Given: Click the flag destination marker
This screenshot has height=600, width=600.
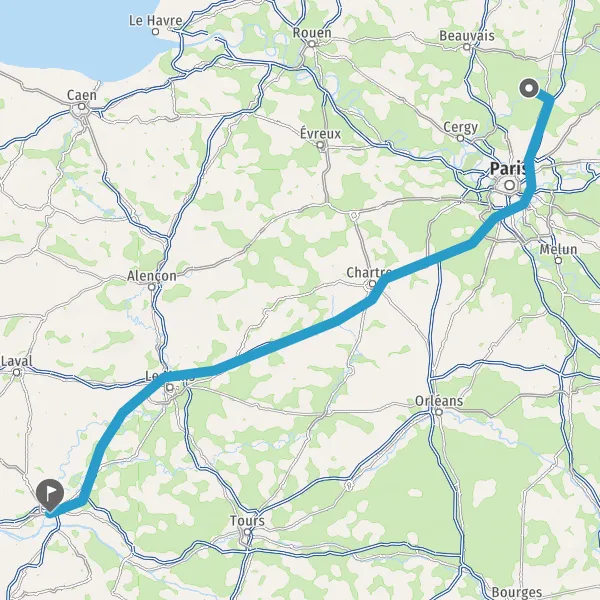Looking at the screenshot, I should (x=50, y=495).
